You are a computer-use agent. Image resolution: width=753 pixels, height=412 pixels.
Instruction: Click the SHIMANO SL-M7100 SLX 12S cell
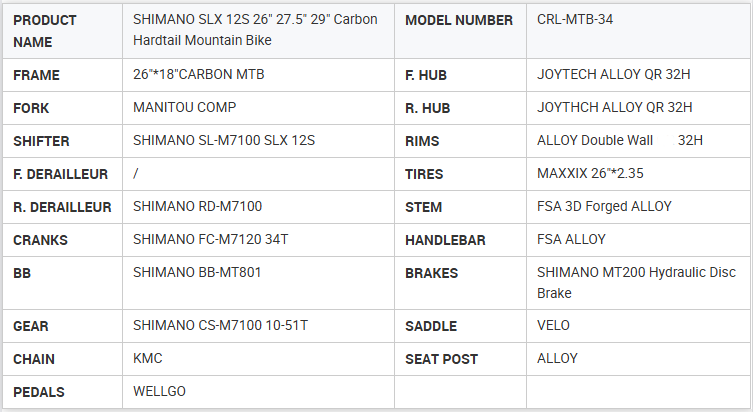(x=224, y=141)
